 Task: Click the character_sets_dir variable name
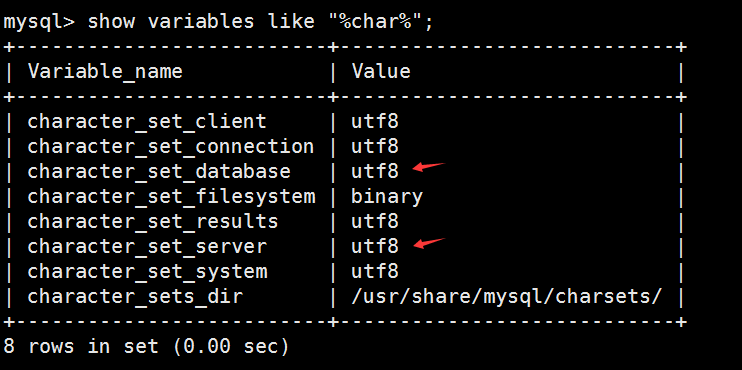[x=135, y=297]
